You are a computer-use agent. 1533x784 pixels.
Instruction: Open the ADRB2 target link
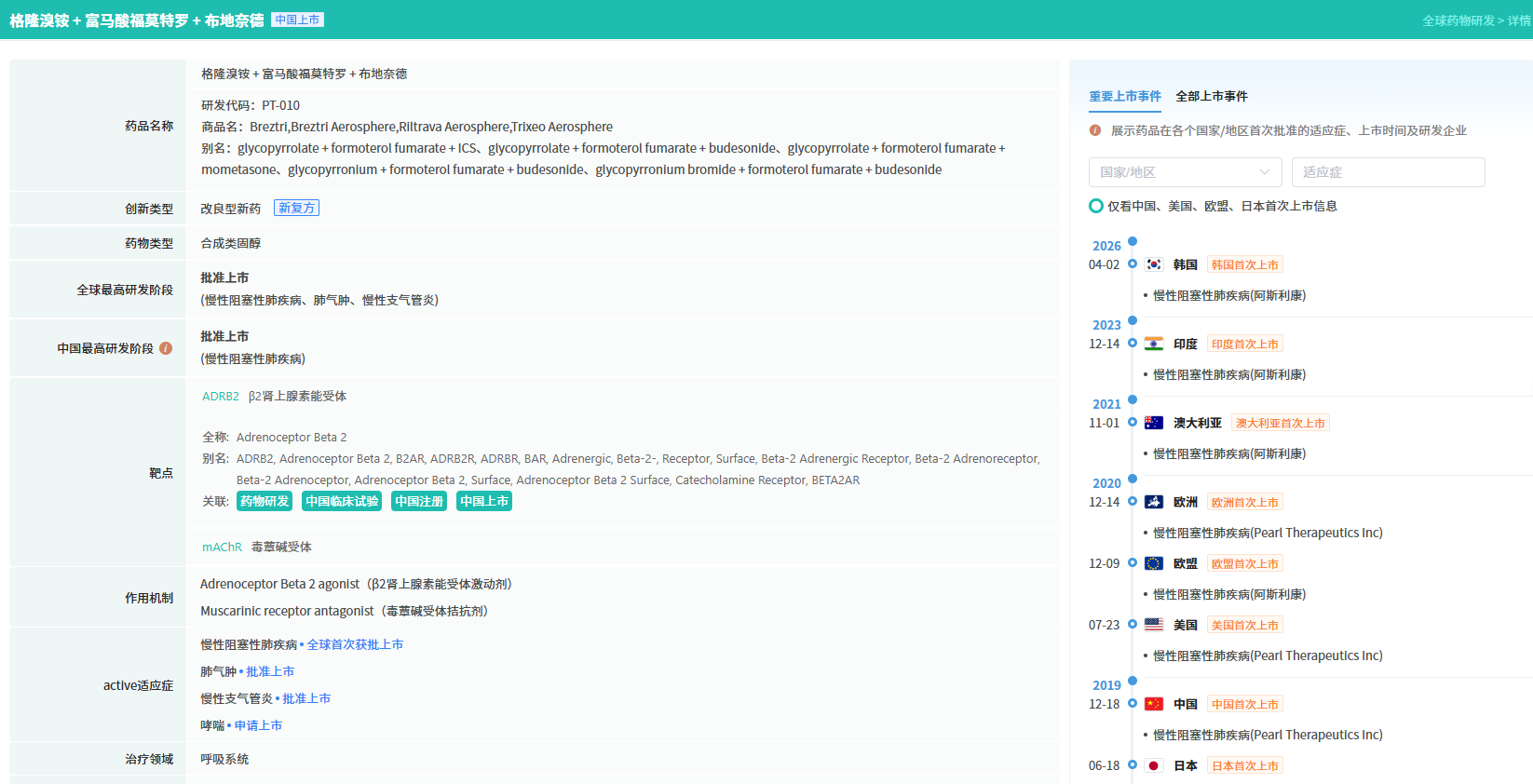click(221, 396)
